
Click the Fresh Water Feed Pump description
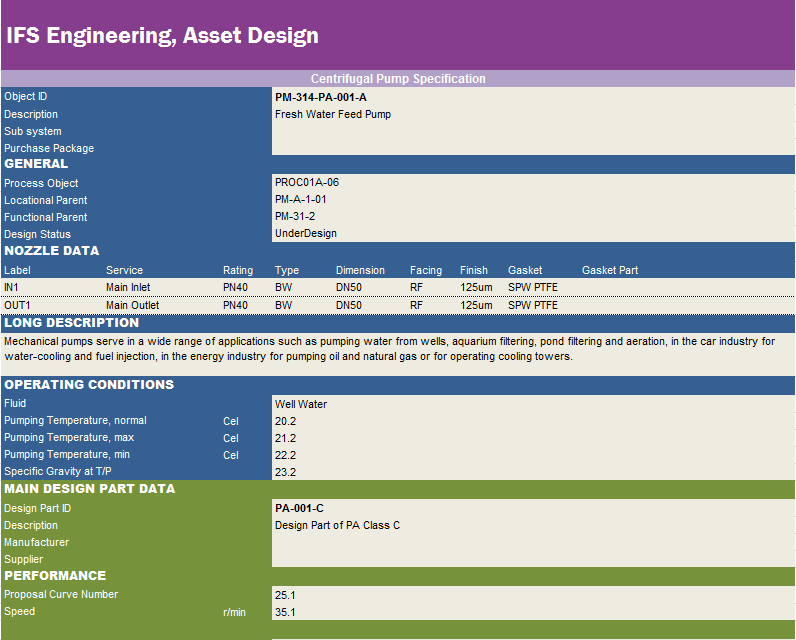pos(333,114)
